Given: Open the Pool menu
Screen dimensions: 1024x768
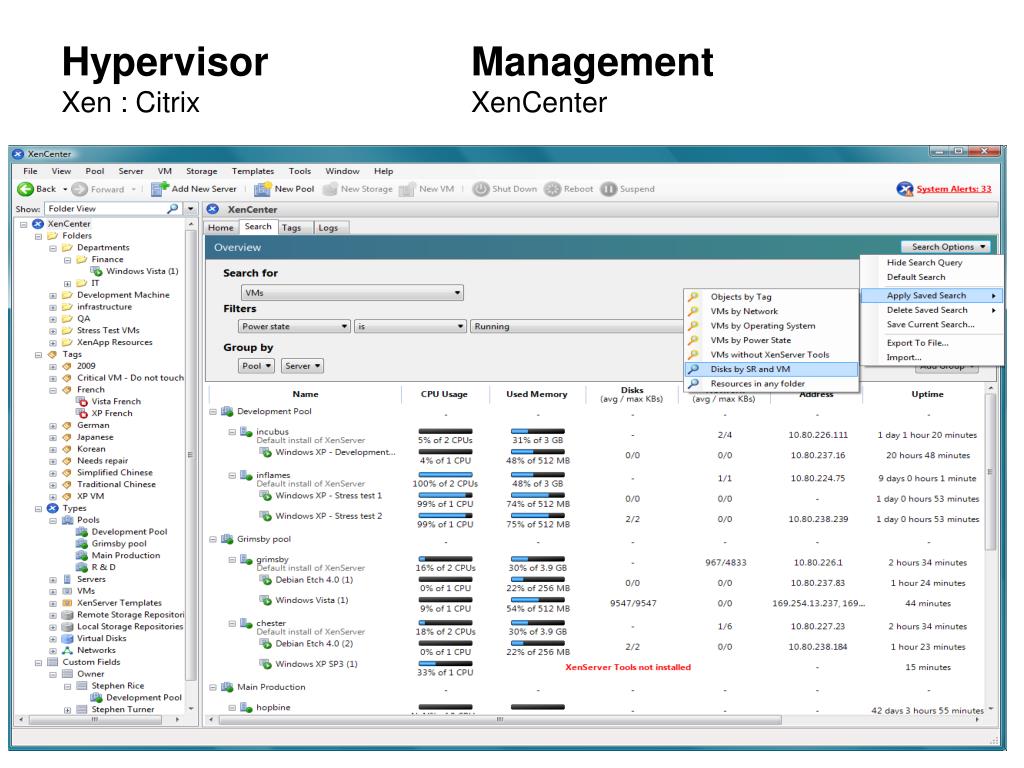Looking at the screenshot, I should [x=95, y=171].
